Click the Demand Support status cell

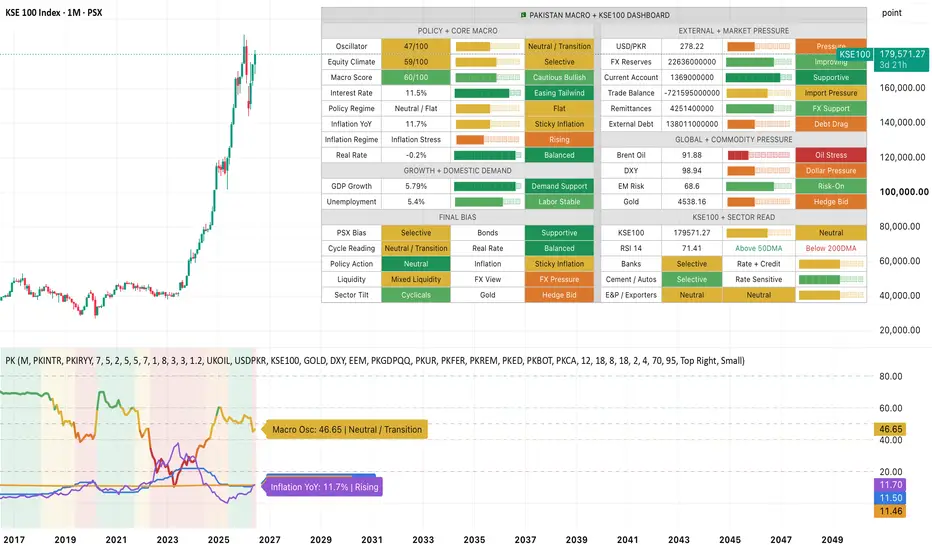tap(559, 186)
